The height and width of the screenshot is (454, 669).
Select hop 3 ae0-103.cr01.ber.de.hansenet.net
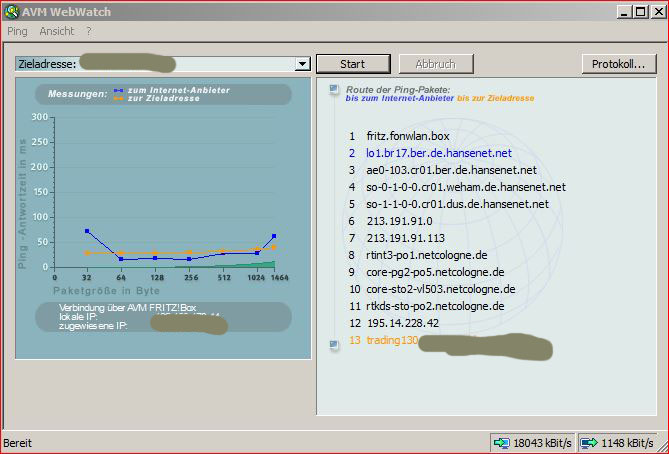coord(442,170)
